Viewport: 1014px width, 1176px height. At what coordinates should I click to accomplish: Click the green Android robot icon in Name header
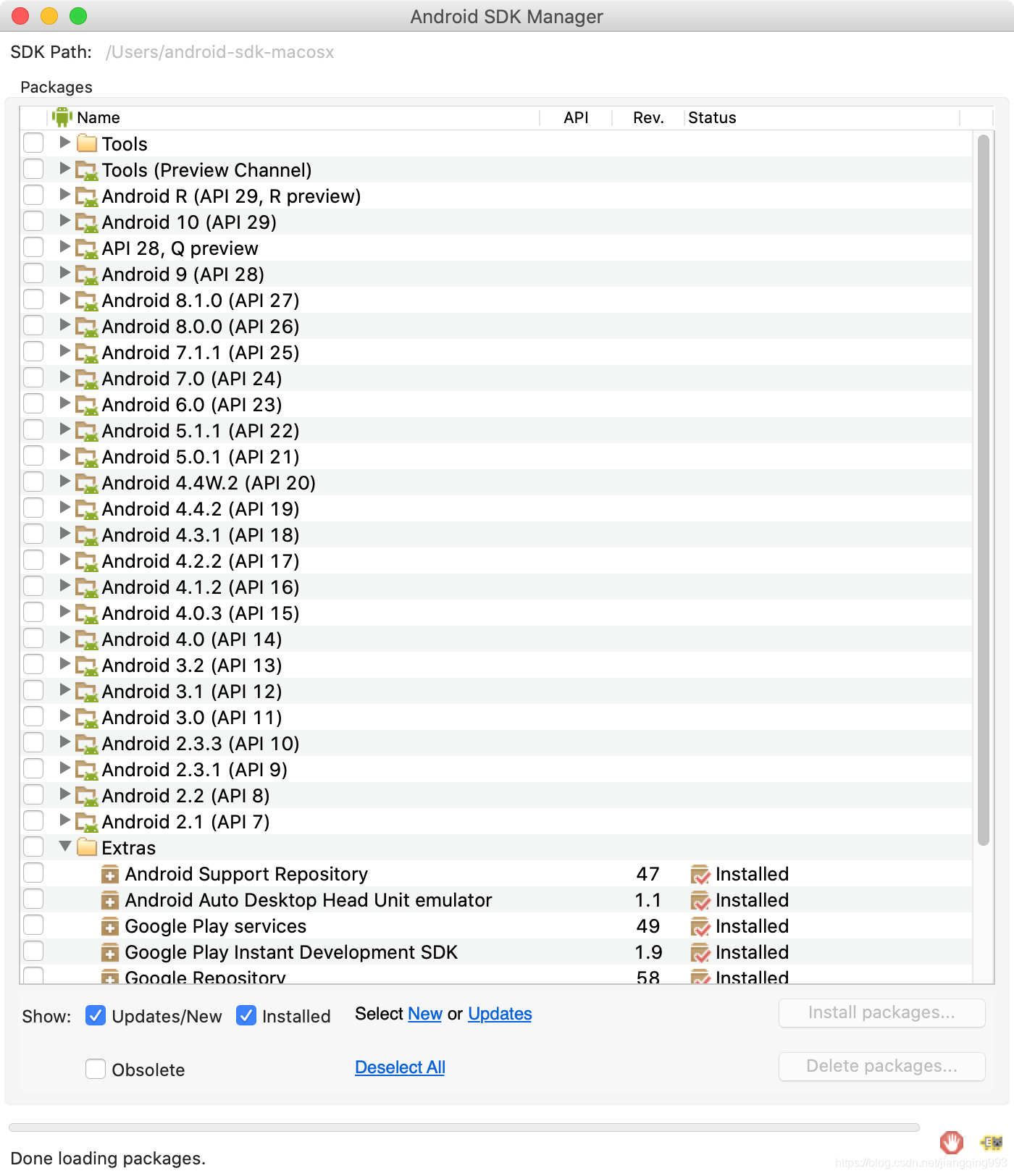62,117
